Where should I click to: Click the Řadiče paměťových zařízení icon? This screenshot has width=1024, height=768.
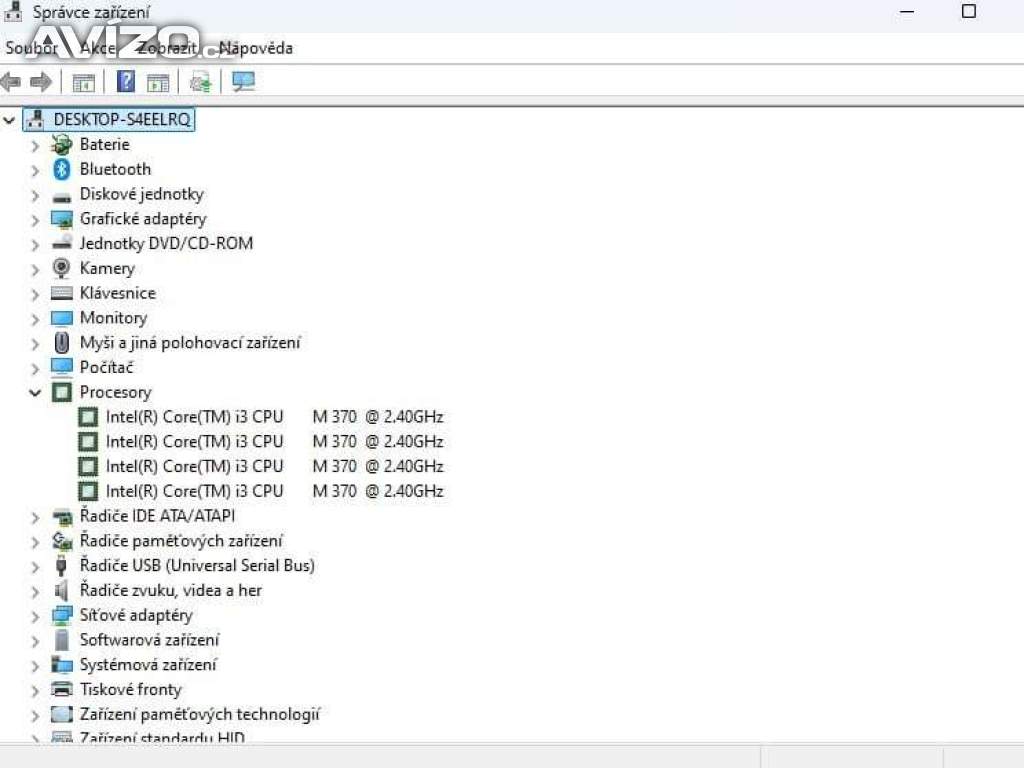(61, 541)
